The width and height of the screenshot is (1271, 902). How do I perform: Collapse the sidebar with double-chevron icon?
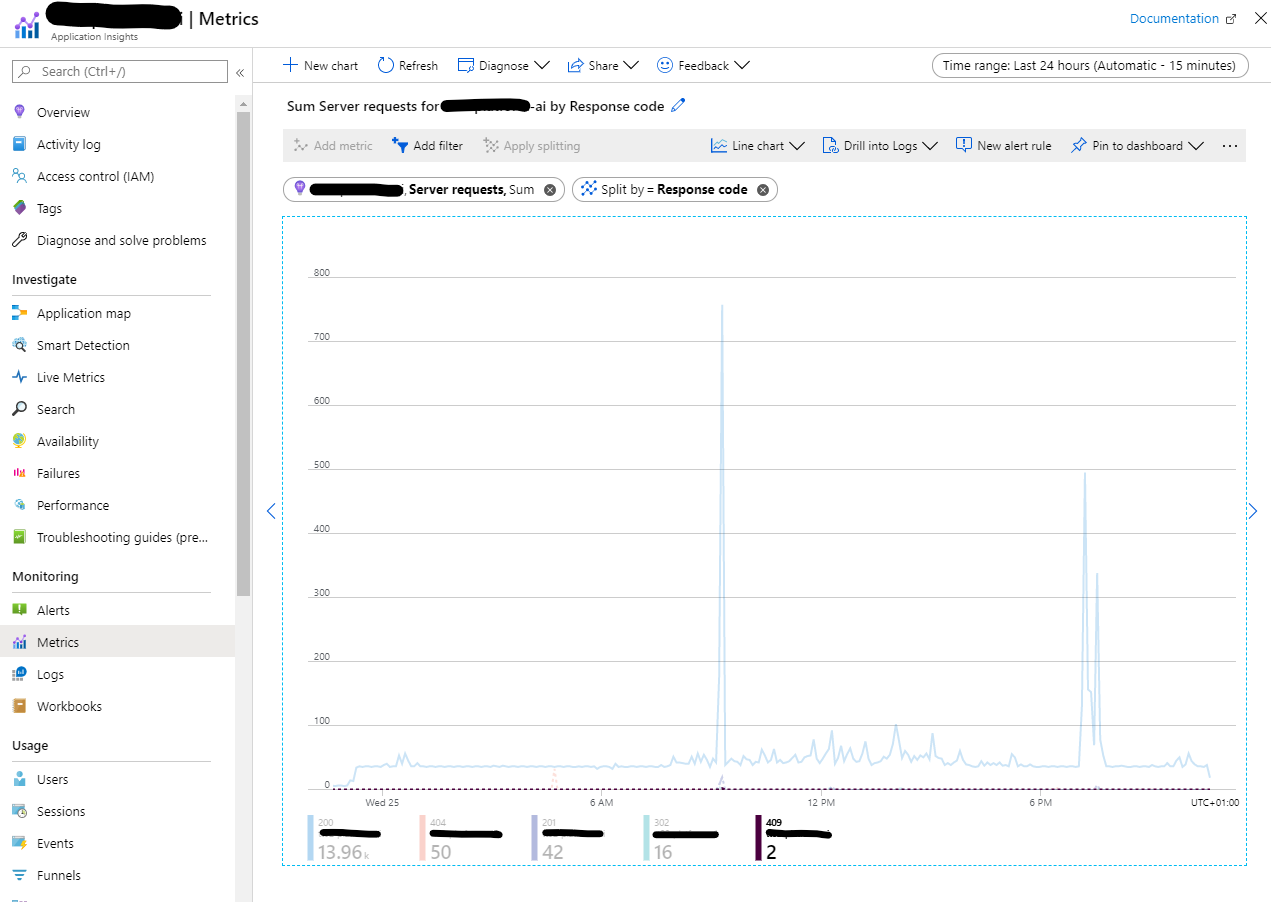point(240,72)
